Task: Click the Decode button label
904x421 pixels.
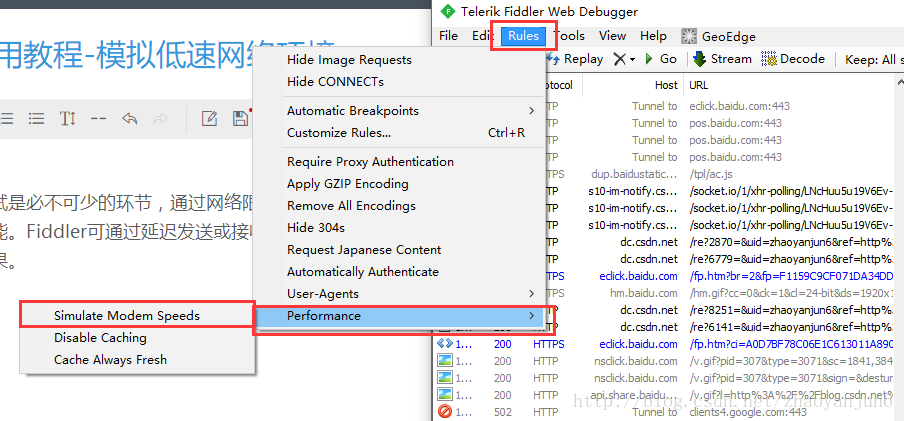Action: pyautogui.click(x=803, y=59)
